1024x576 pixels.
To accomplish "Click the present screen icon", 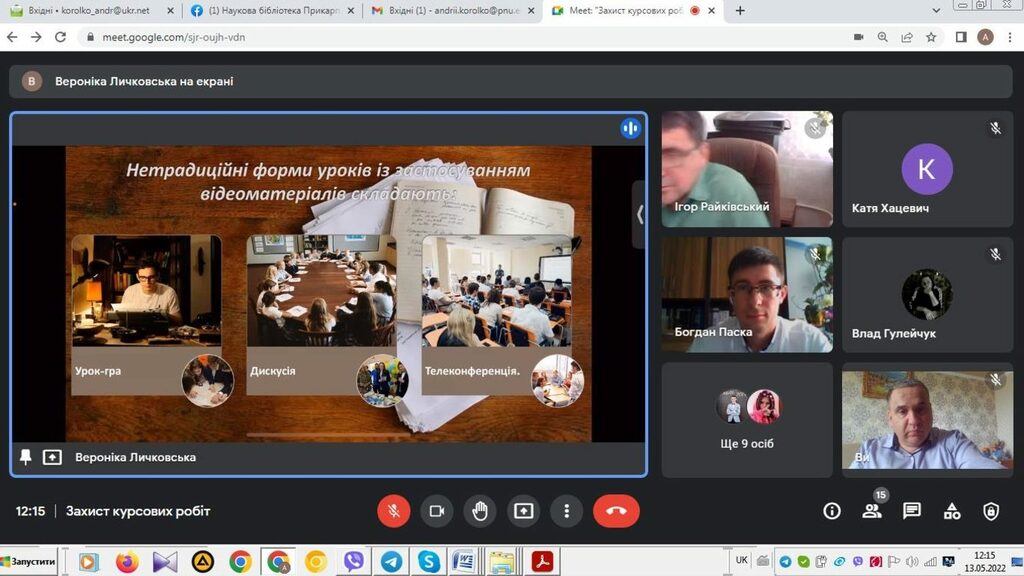I will [x=524, y=511].
